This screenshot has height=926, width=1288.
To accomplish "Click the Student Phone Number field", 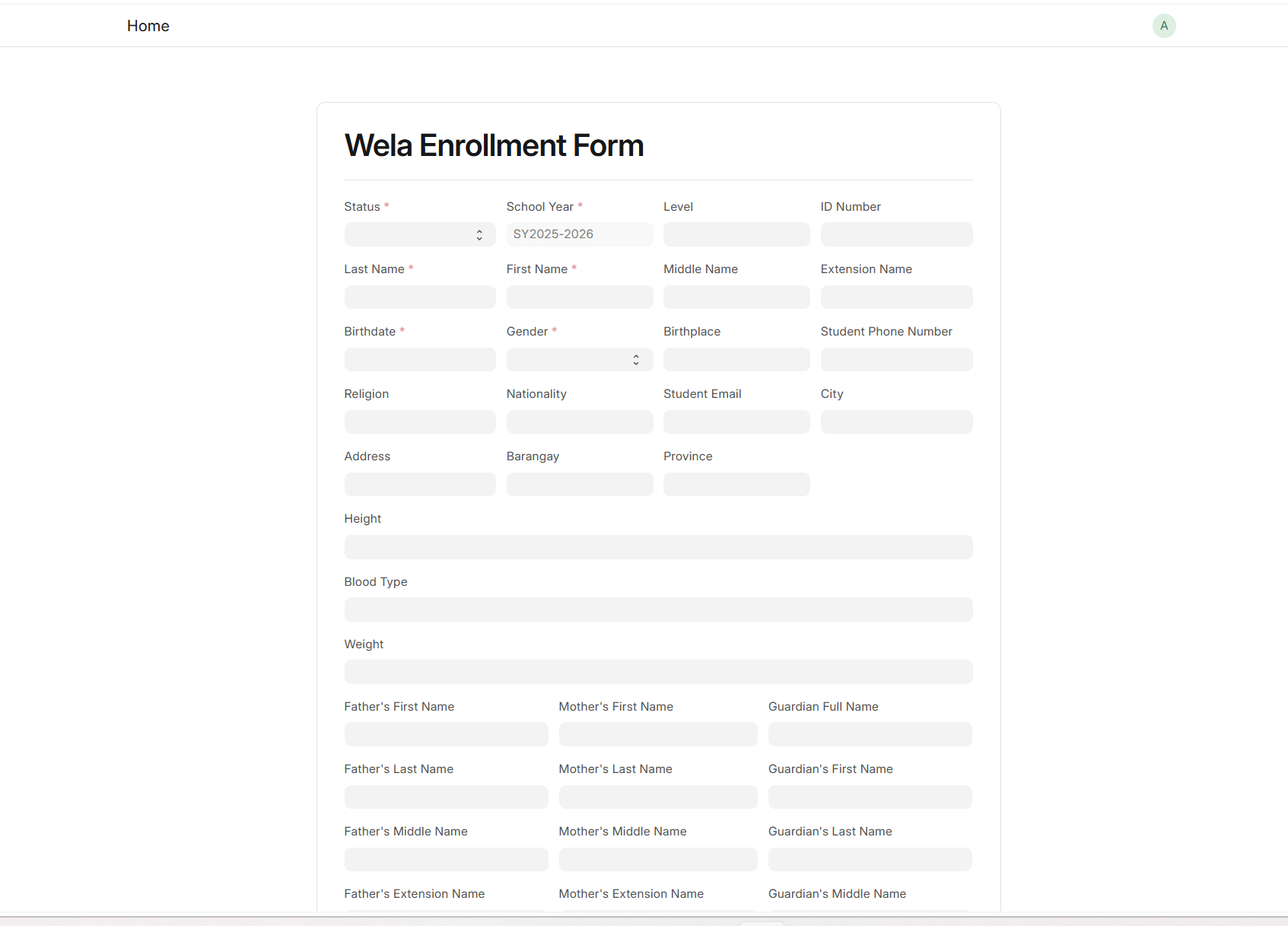I will [895, 359].
